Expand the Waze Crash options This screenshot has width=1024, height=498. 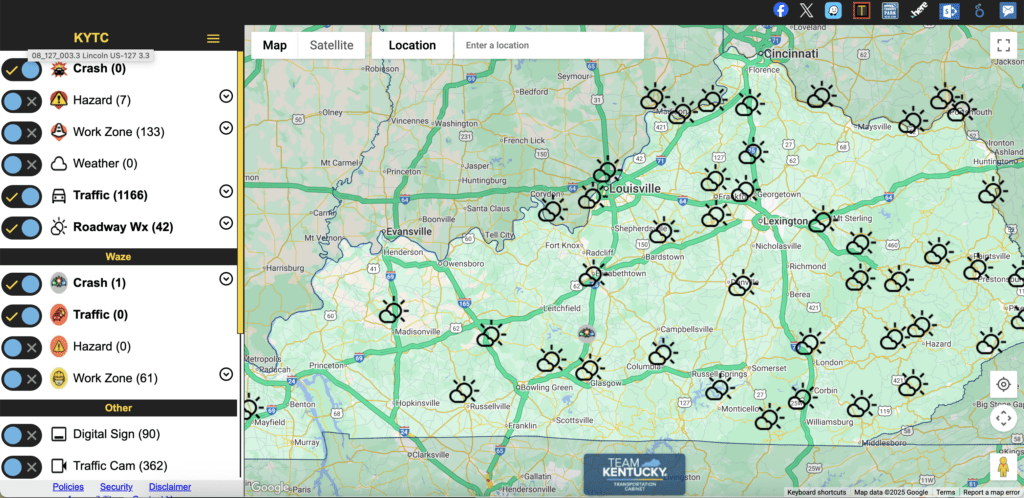[x=226, y=279]
